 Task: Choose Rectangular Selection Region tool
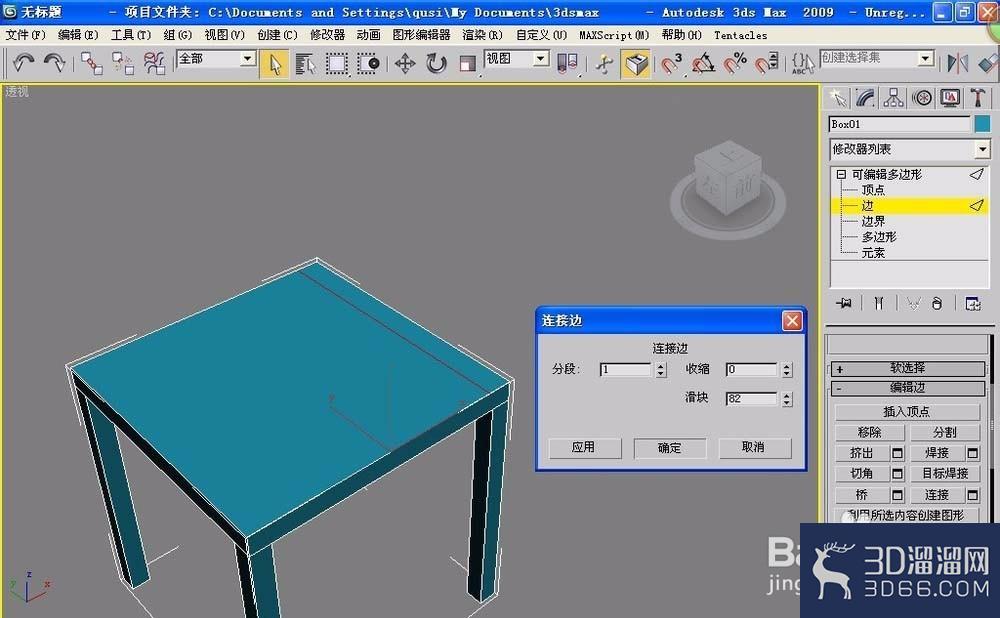[337, 64]
